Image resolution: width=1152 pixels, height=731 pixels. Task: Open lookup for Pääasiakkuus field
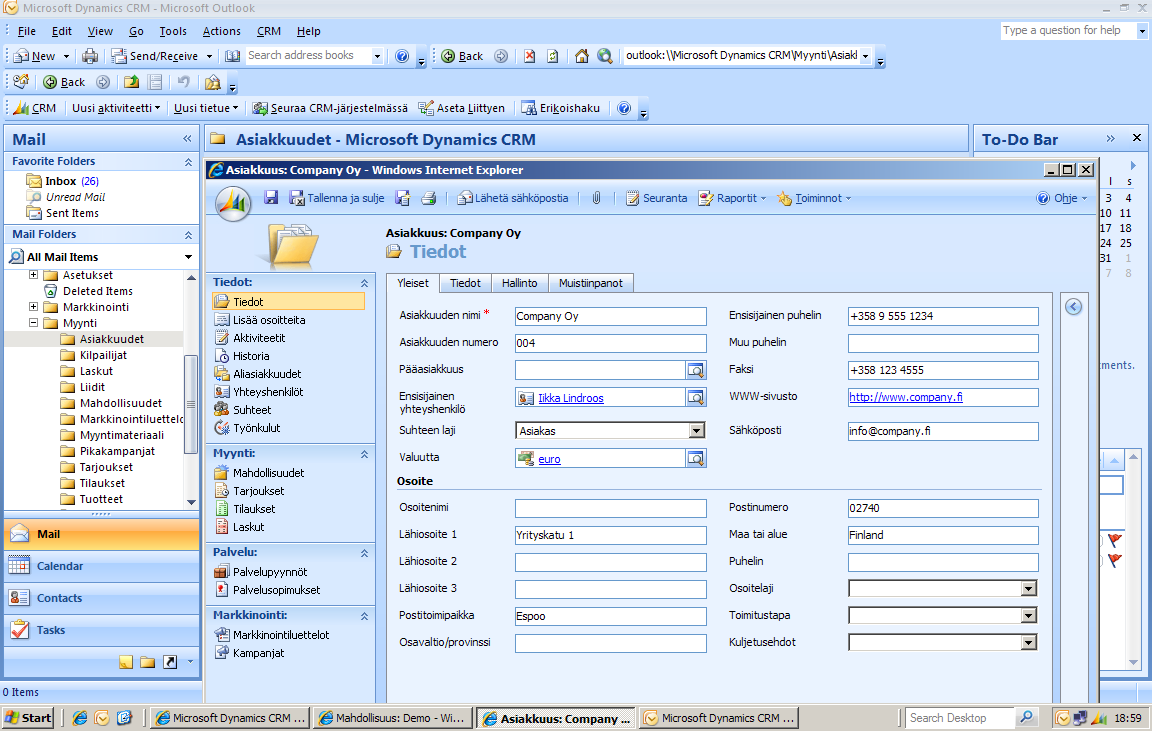[x=695, y=370]
